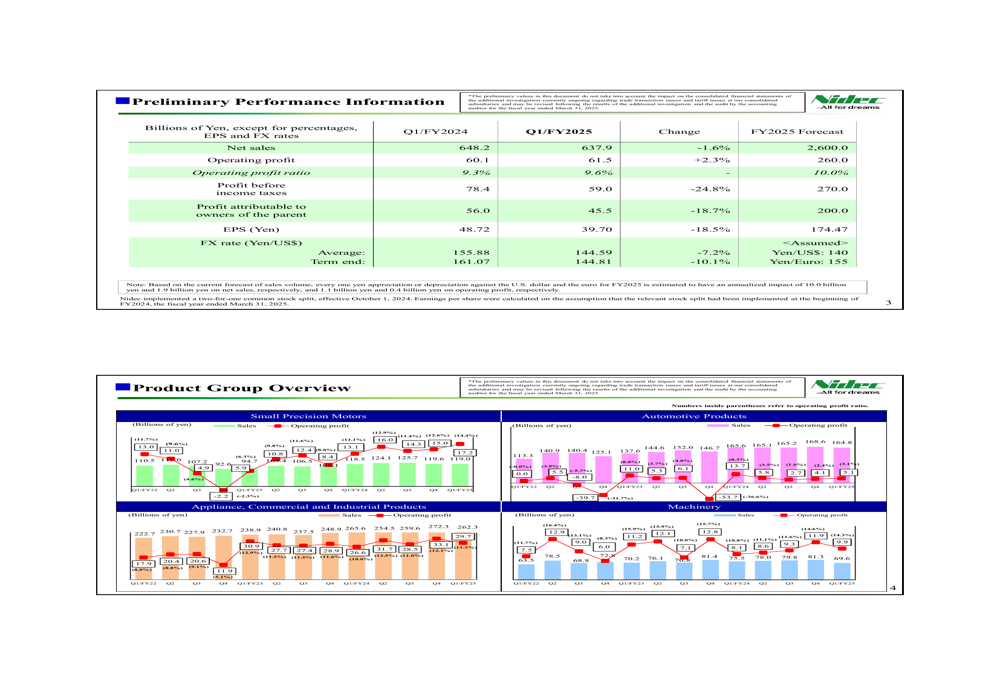1000x685 pixels.
Task: Click the red Operating profit legend marker in Automotive Products
Action: coord(777,423)
